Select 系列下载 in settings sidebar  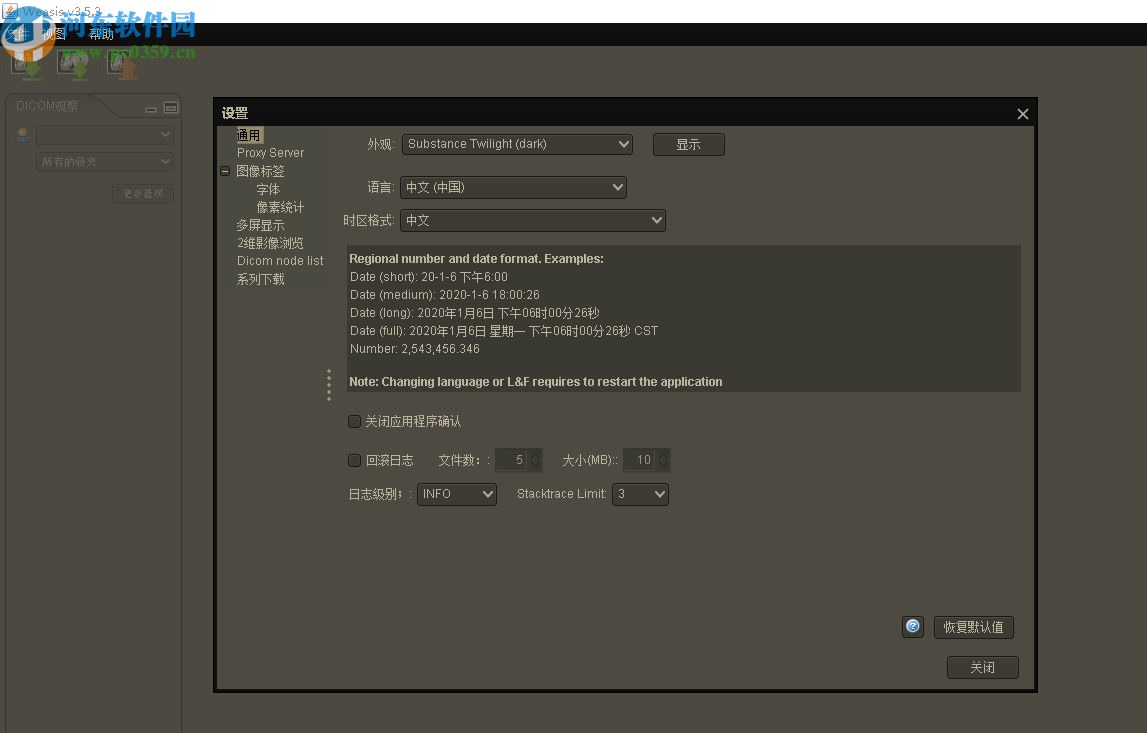point(260,278)
